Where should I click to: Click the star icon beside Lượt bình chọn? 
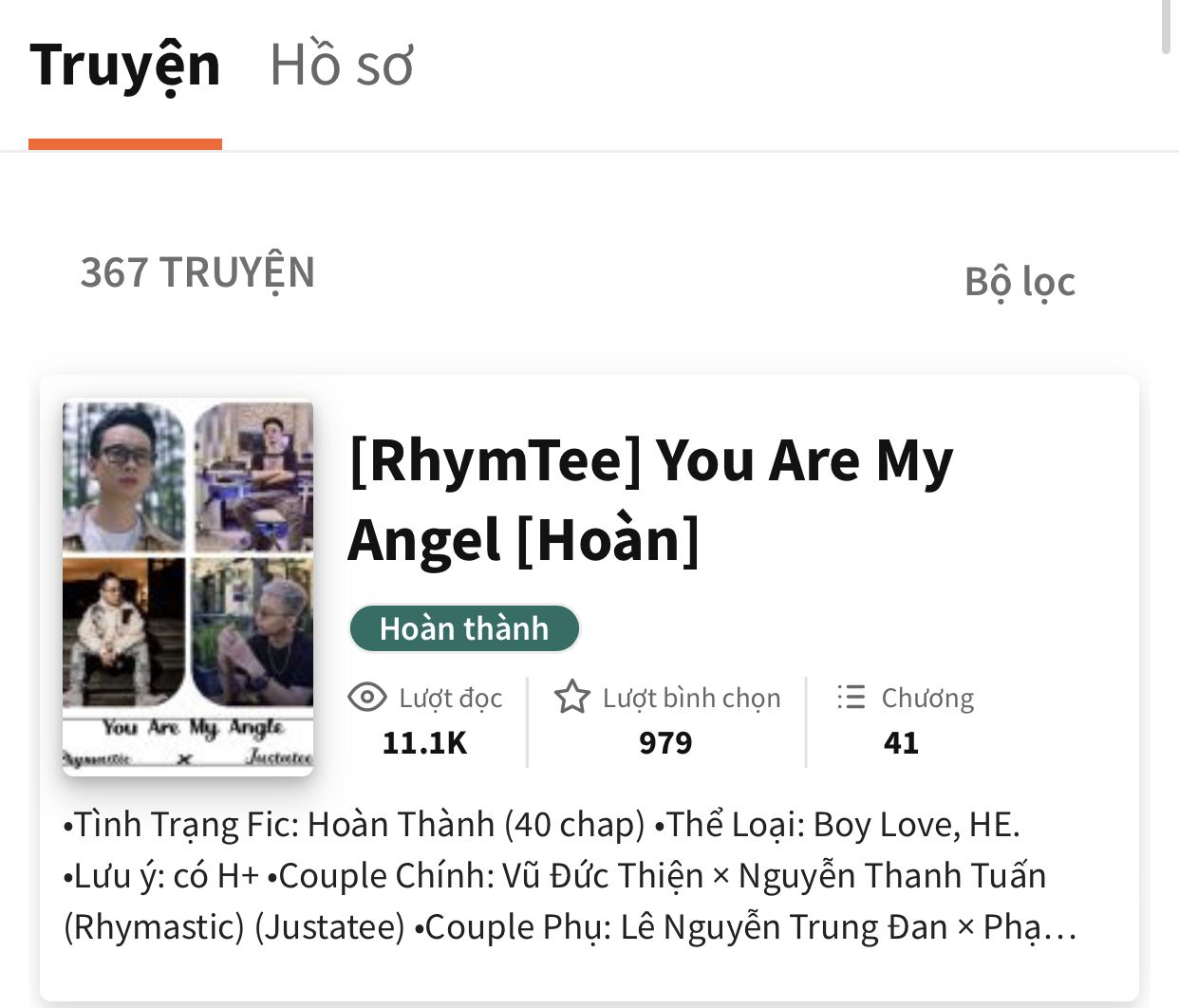pos(571,698)
